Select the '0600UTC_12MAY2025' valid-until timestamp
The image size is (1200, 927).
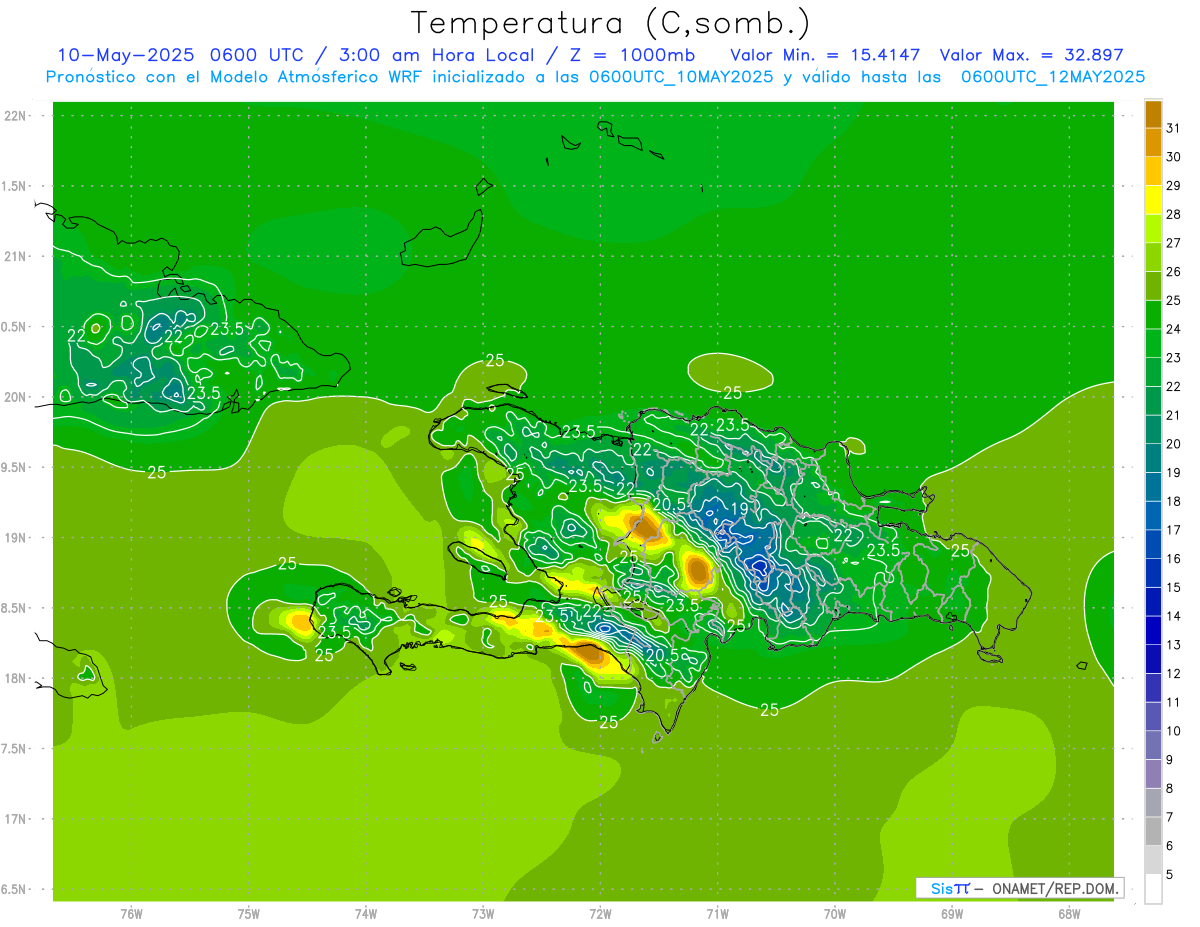coord(1053,77)
